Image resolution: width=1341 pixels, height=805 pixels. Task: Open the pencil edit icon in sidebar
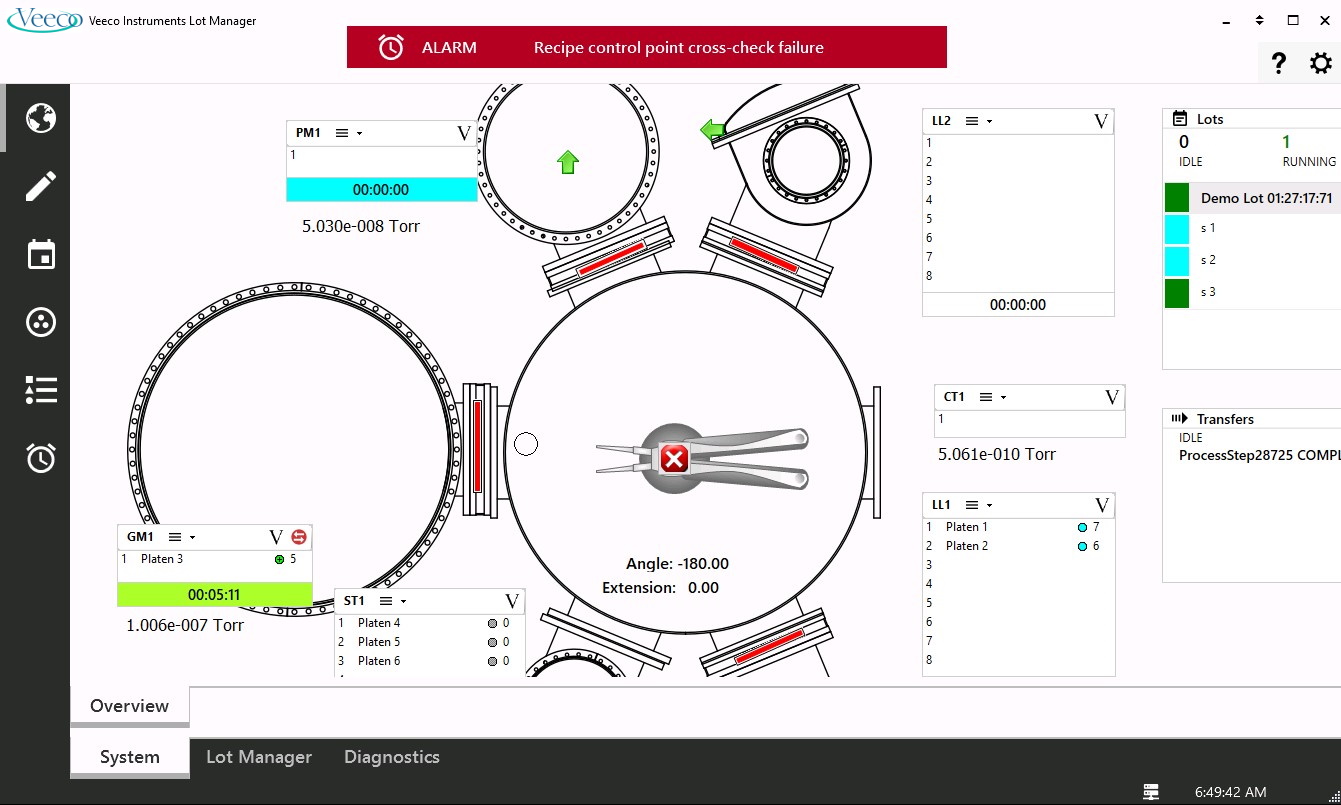click(41, 186)
